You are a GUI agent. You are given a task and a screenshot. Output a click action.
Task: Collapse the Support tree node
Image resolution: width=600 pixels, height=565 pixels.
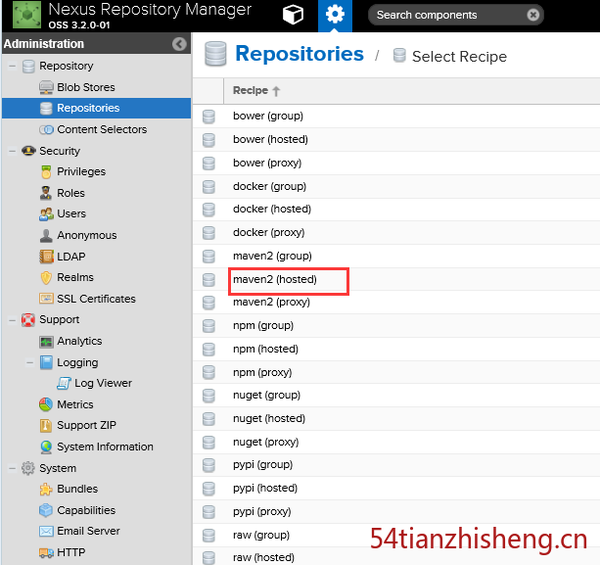(x=12, y=320)
